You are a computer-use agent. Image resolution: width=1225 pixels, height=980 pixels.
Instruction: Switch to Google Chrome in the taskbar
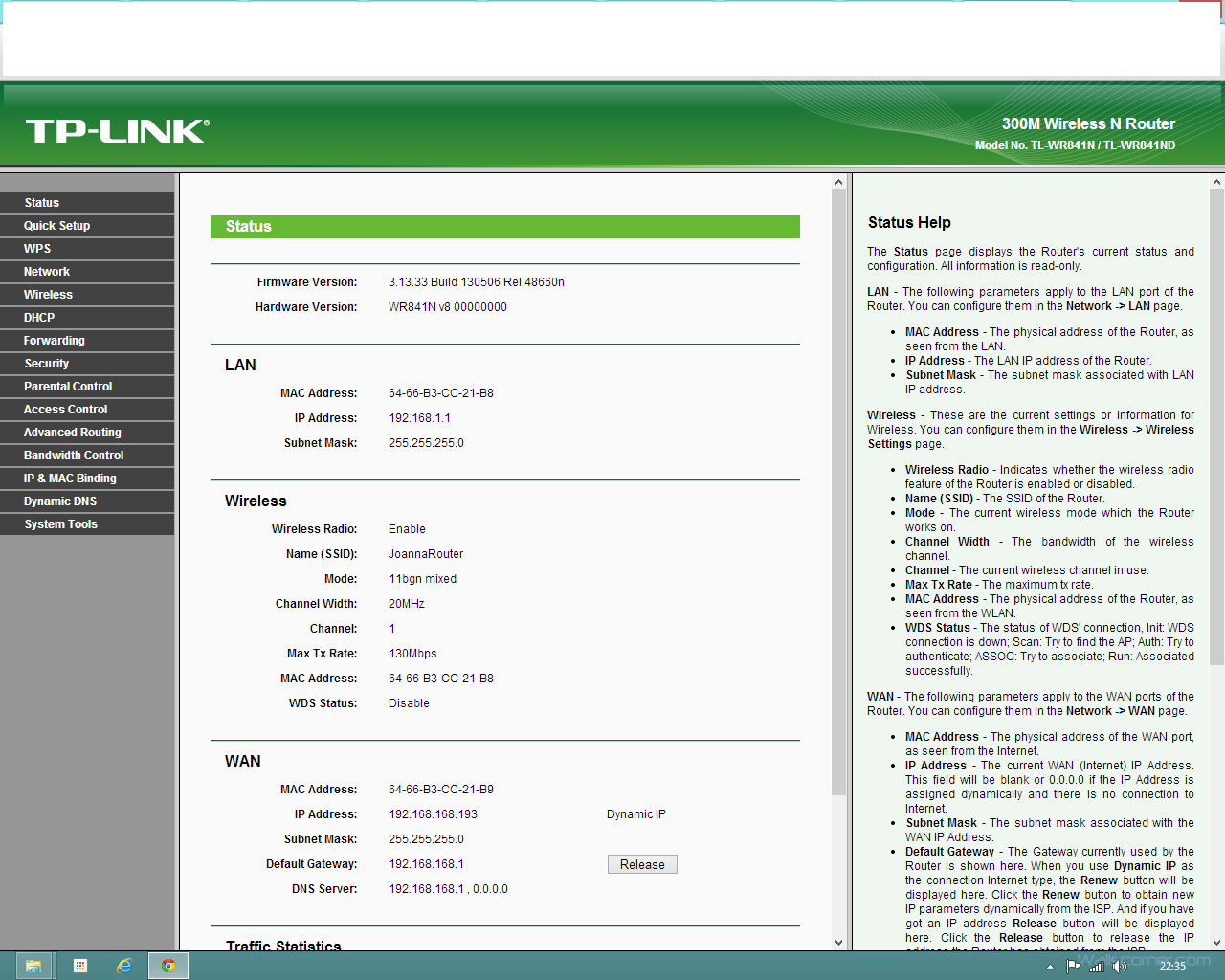[x=168, y=966]
